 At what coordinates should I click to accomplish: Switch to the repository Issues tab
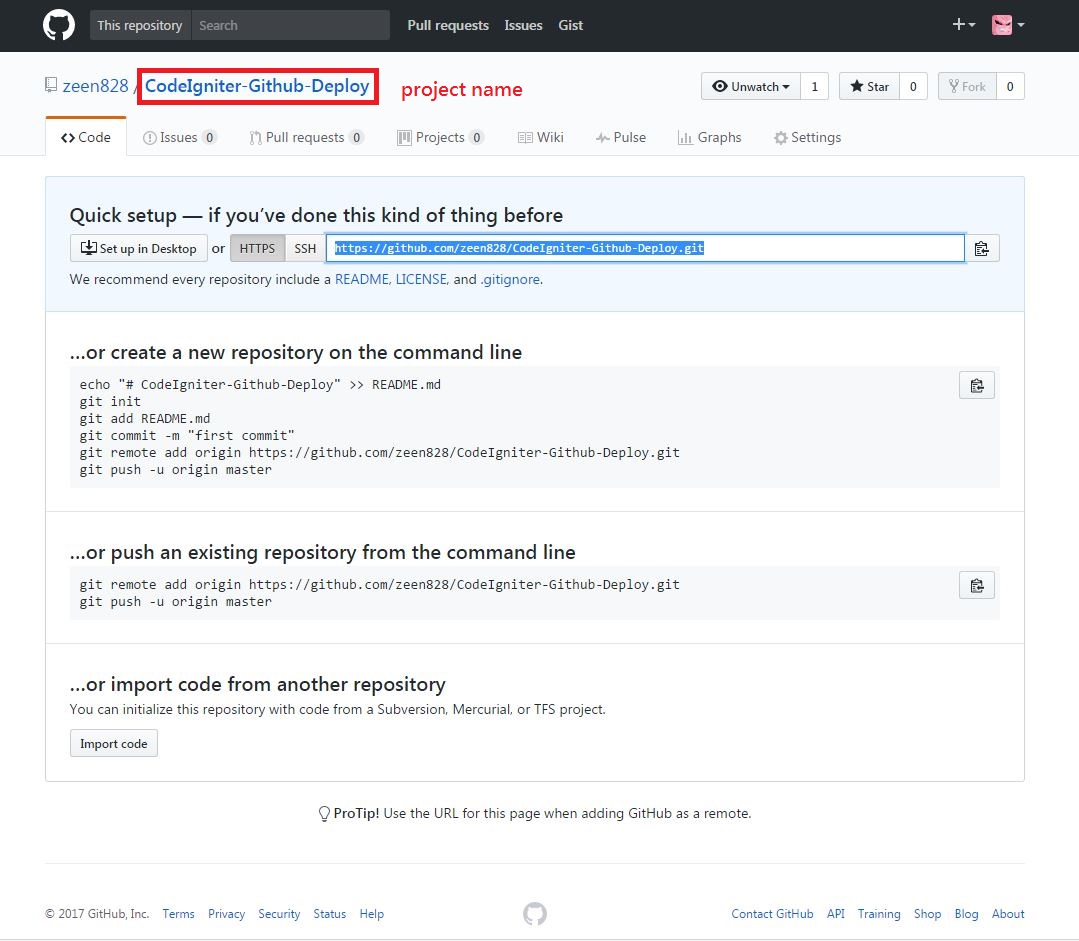[179, 137]
